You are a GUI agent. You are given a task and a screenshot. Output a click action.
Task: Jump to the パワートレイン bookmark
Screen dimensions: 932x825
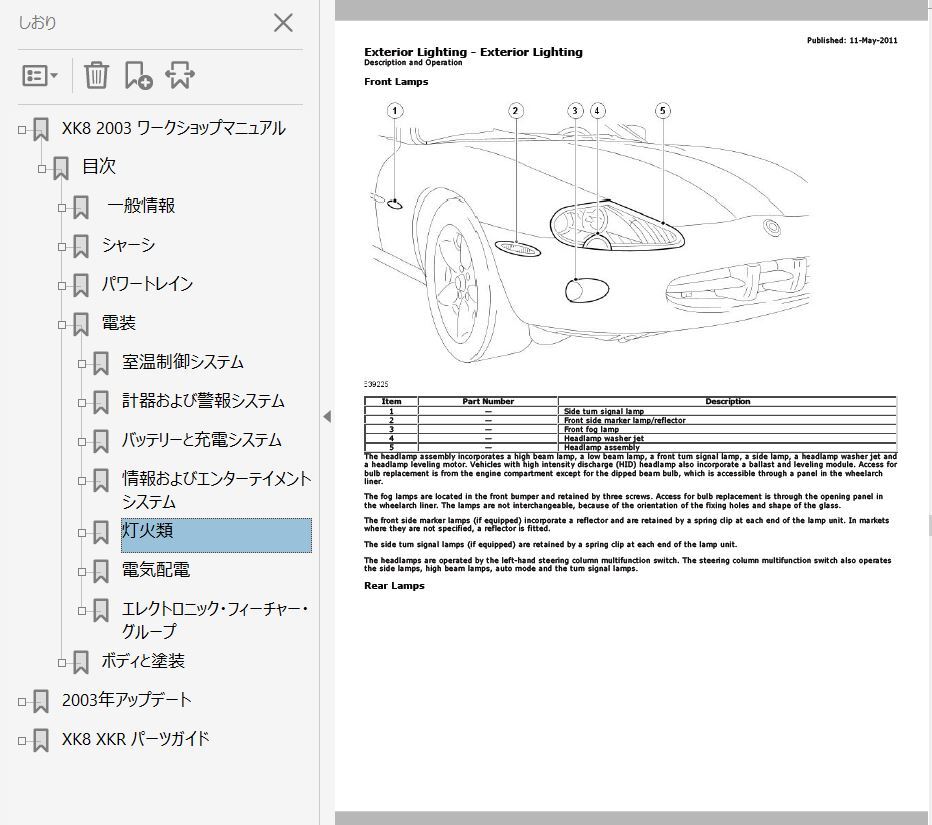pyautogui.click(x=147, y=284)
